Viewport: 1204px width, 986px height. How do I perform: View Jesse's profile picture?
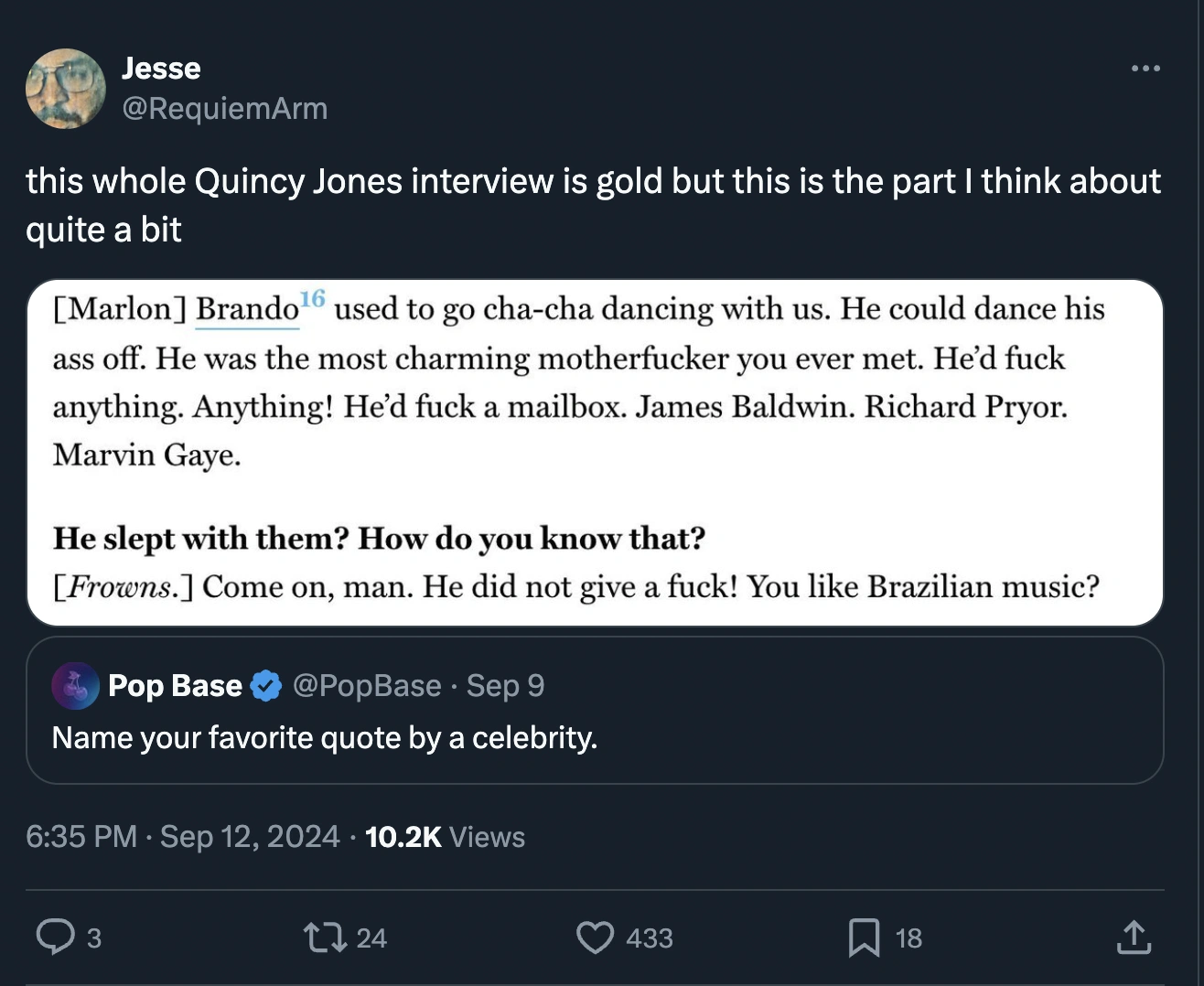point(65,89)
